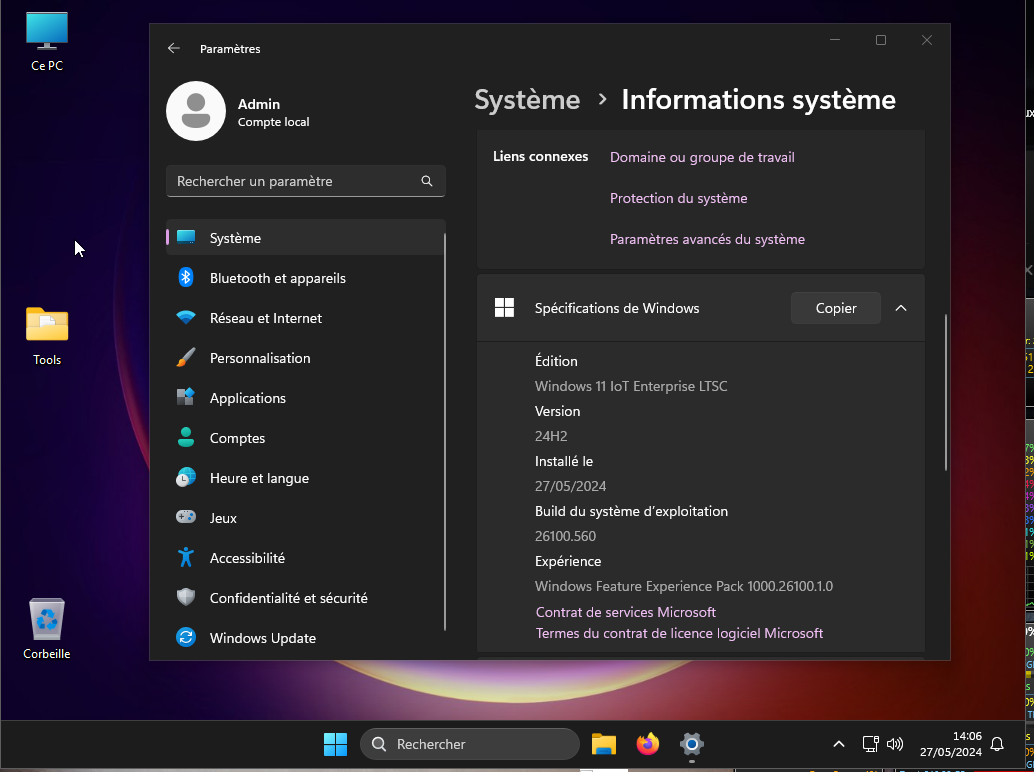Open Contrat de services Microsoft link
This screenshot has height=772, width=1034.
point(626,612)
